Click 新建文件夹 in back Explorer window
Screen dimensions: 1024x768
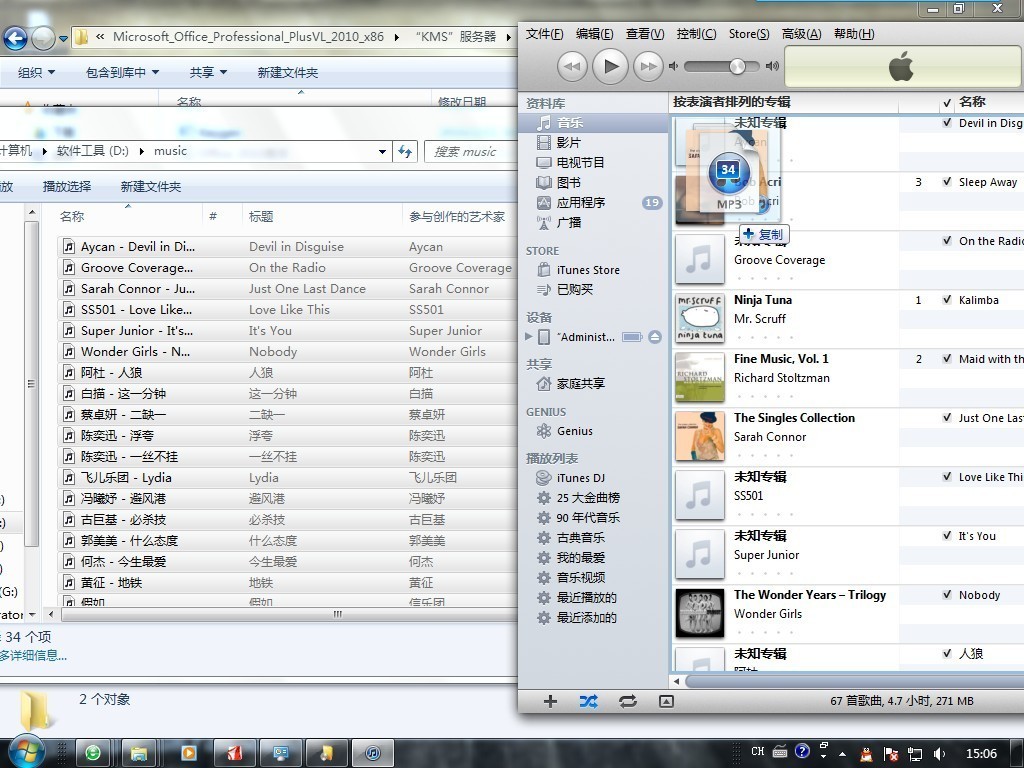287,72
